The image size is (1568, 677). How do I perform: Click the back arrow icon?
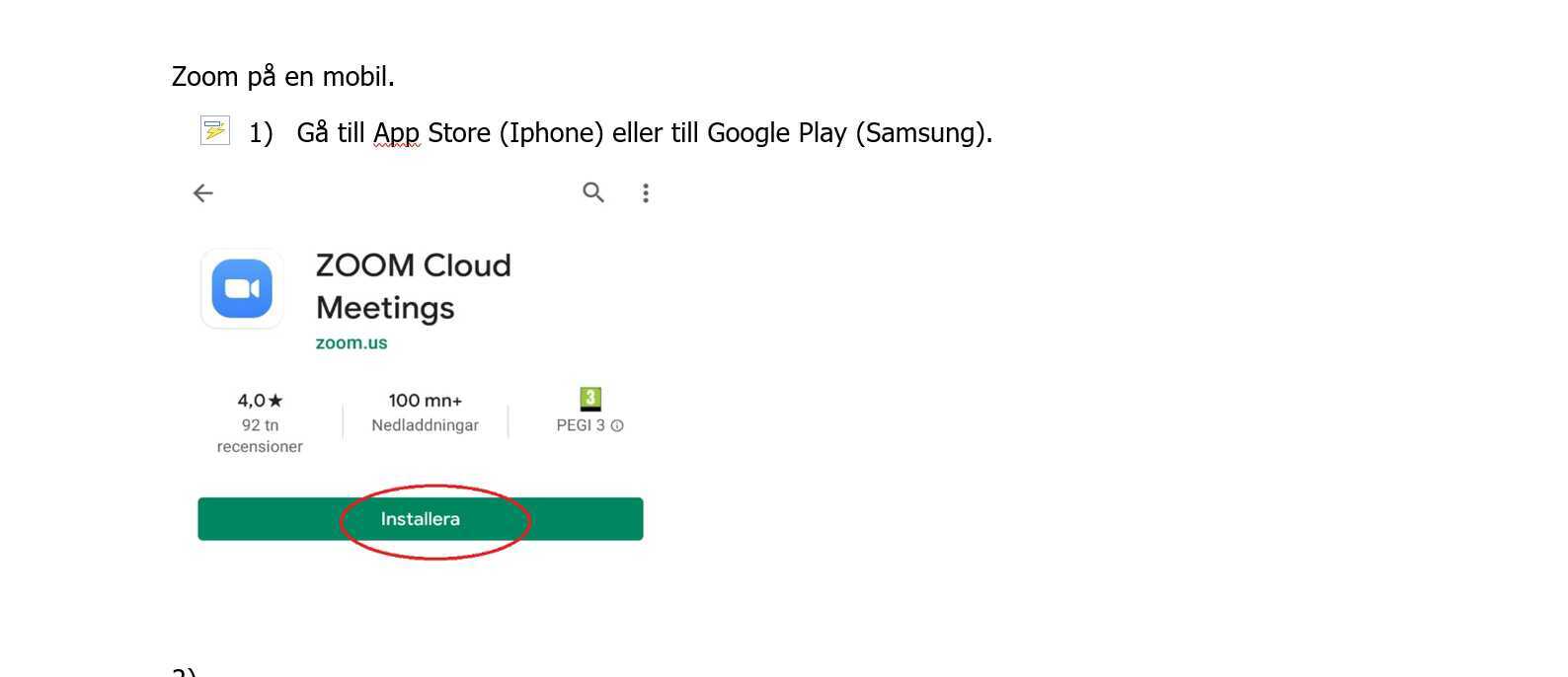click(203, 193)
